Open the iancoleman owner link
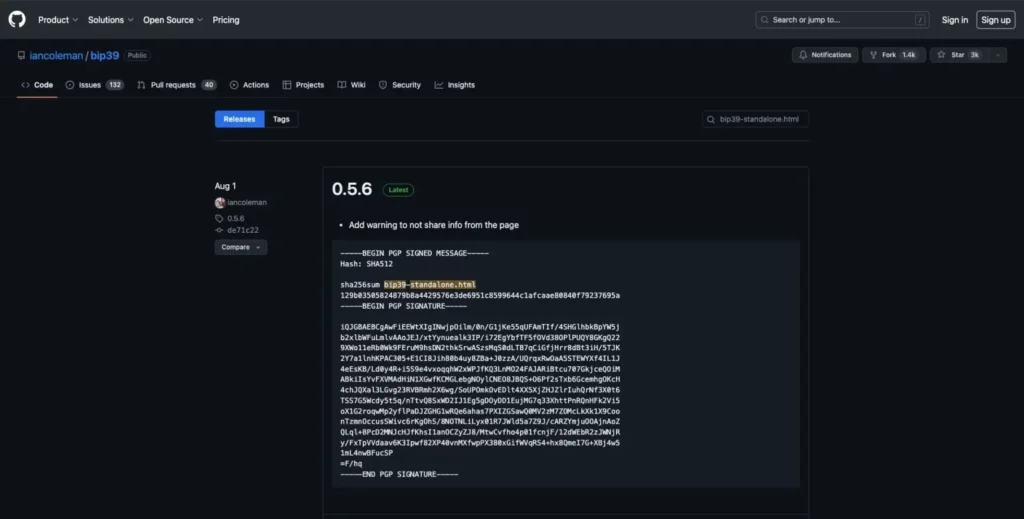The image size is (1024, 519). [56, 55]
